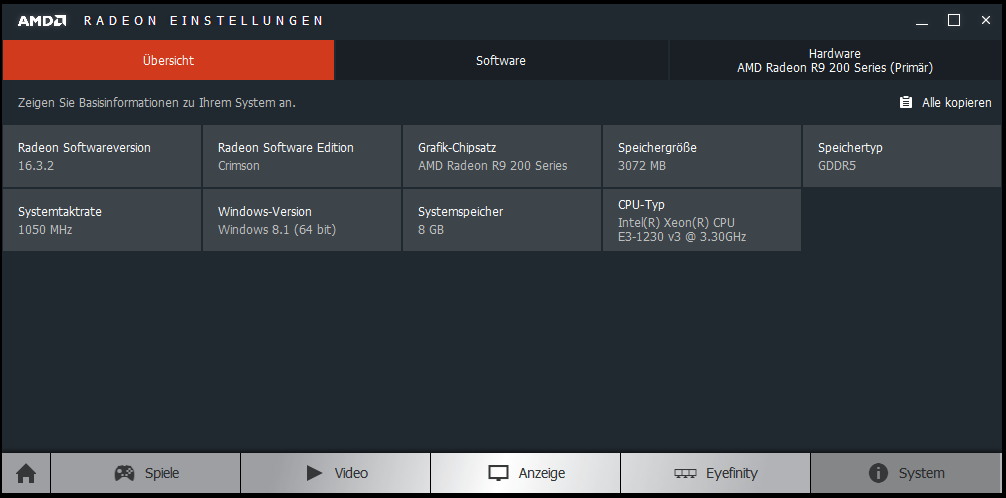Click the gamepad icon for Spiele
Viewport: 1006px width, 498px height.
coord(124,474)
